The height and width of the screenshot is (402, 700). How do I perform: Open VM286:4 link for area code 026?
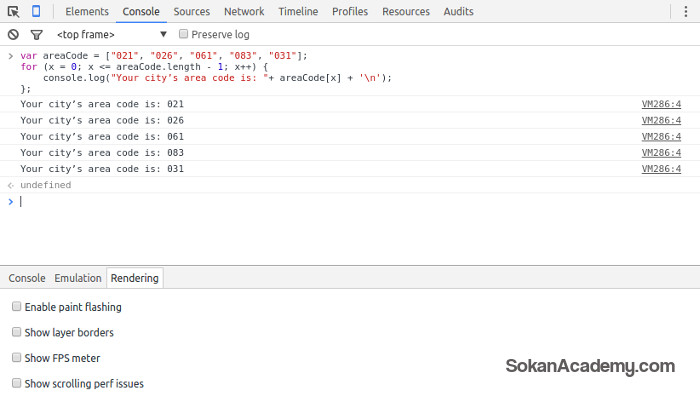coord(661,120)
